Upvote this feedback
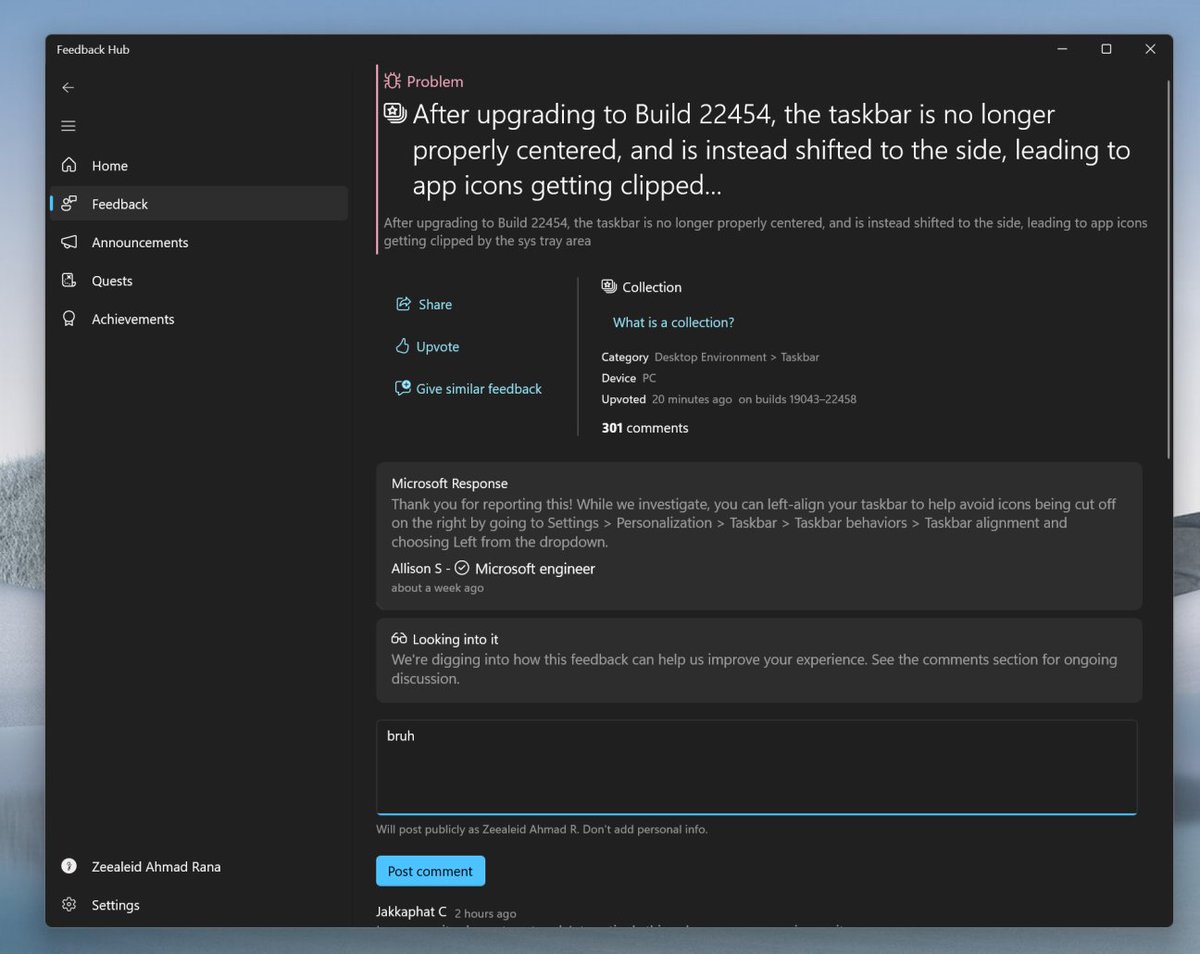 click(427, 346)
